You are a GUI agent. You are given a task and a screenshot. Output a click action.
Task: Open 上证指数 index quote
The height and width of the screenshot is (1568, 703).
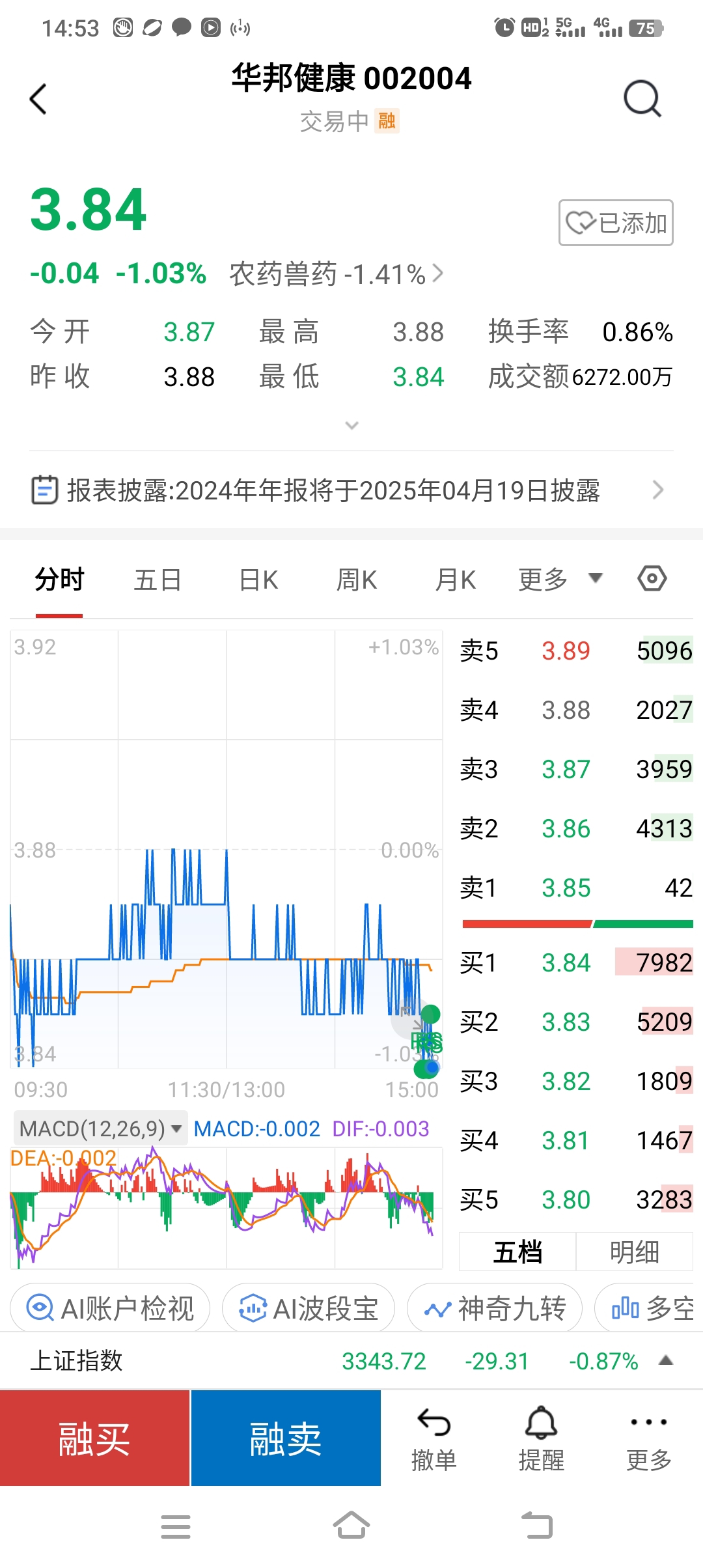(351, 1361)
